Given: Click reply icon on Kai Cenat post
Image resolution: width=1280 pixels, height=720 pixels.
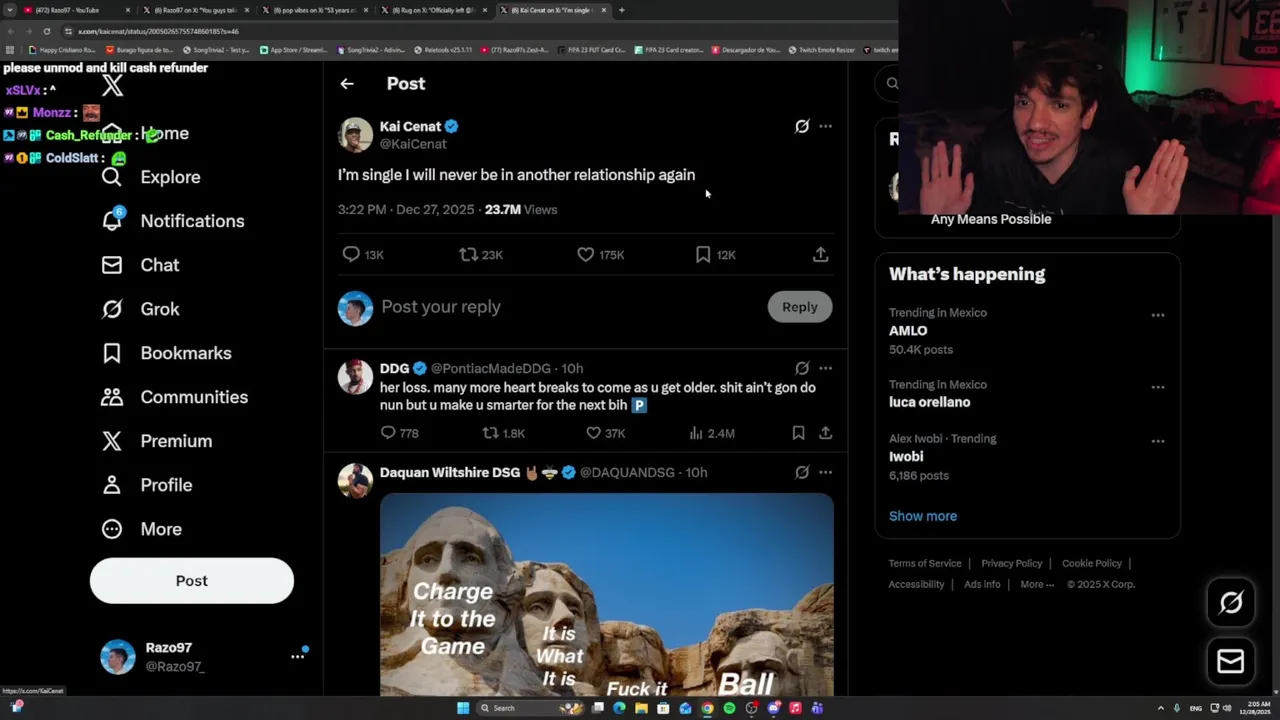Looking at the screenshot, I should tap(351, 254).
